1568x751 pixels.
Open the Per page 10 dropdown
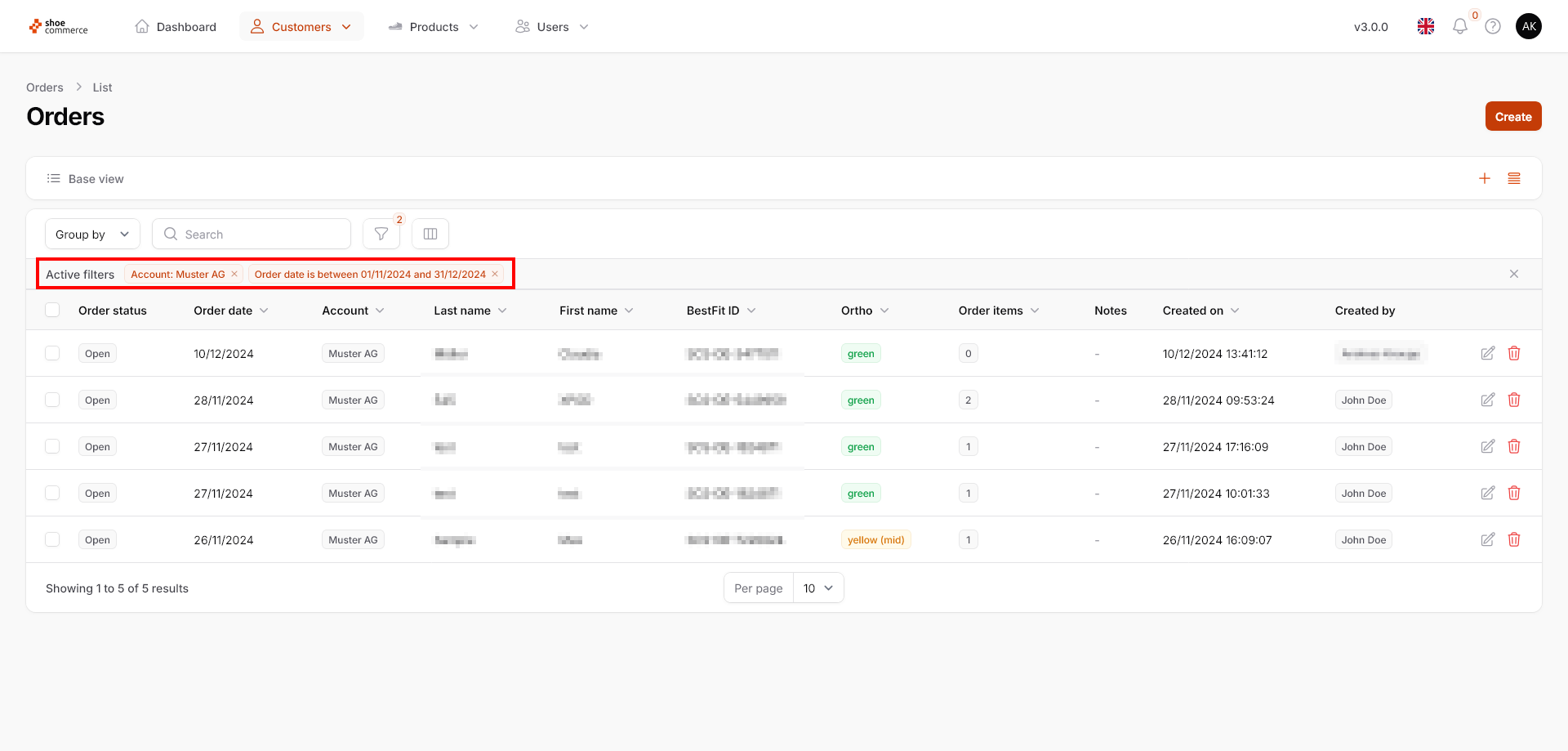pyautogui.click(x=817, y=588)
